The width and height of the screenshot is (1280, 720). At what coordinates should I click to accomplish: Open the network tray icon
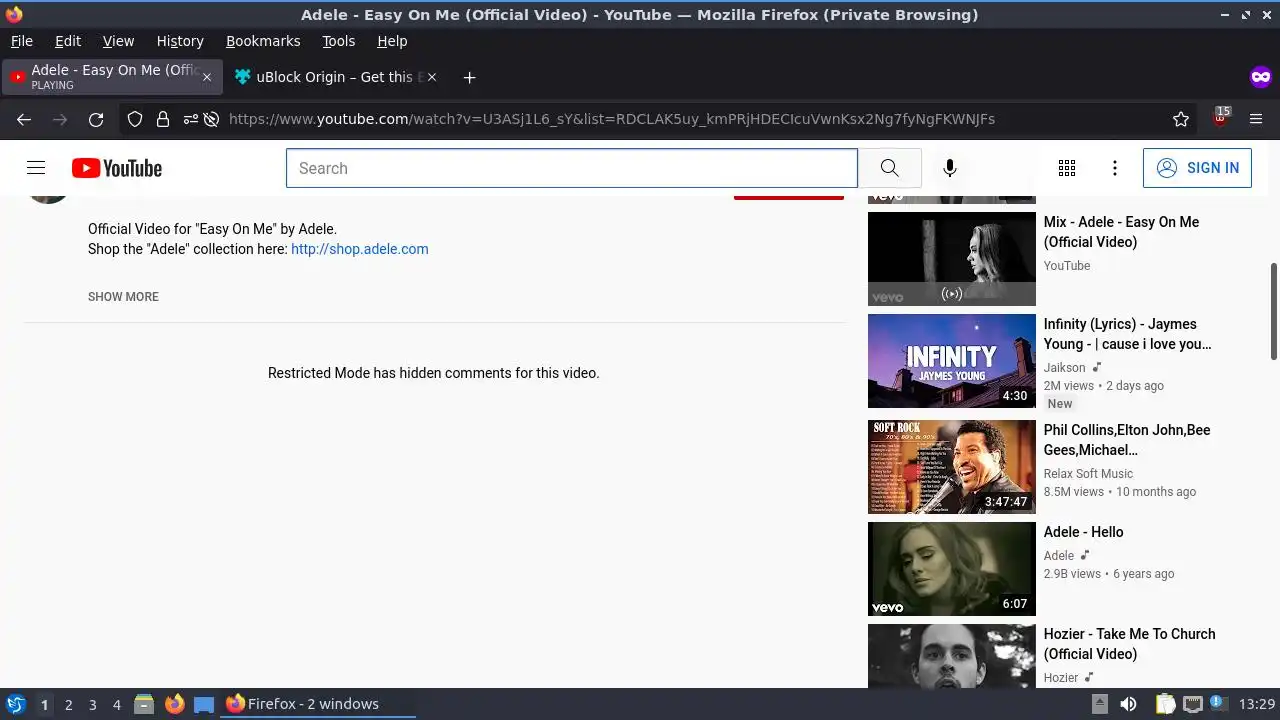[1192, 704]
